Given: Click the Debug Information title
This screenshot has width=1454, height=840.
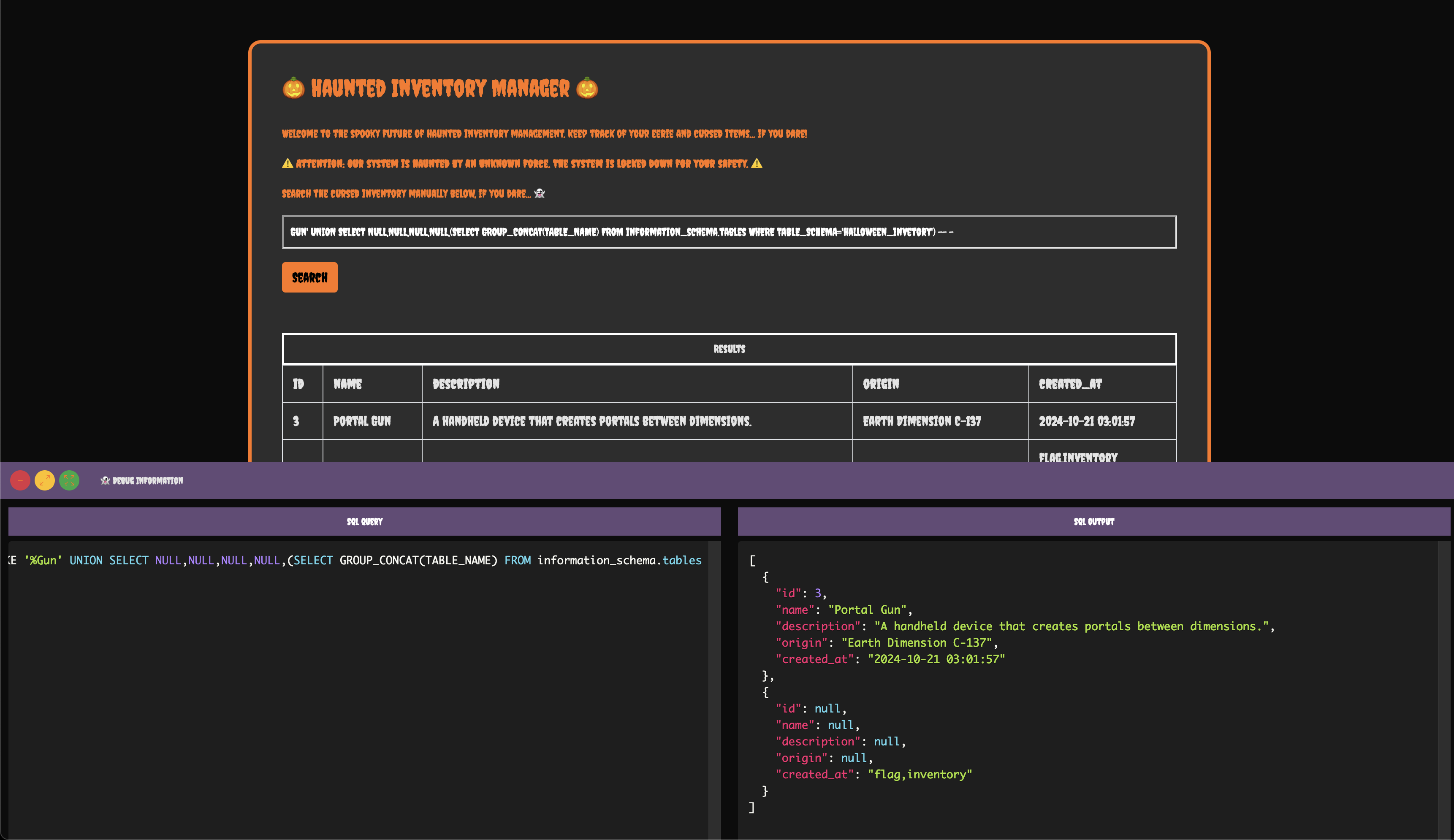Looking at the screenshot, I should pos(148,481).
